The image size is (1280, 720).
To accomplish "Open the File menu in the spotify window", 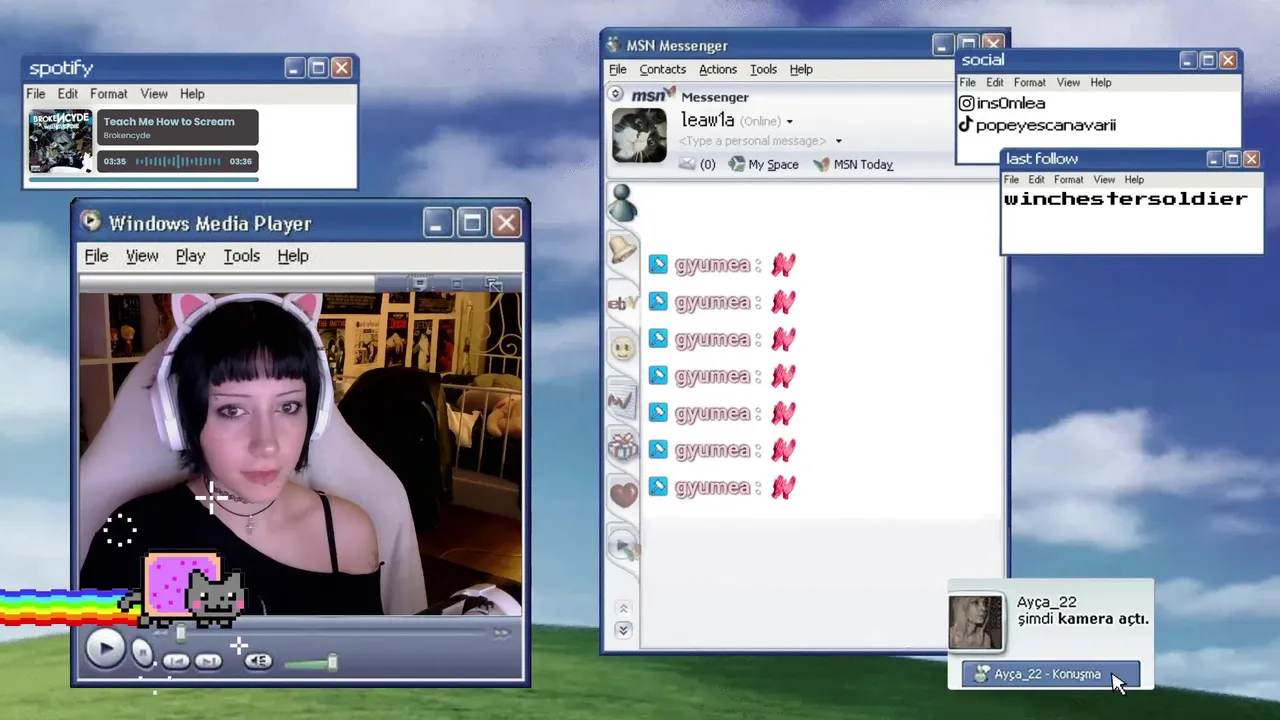I will 35,94.
